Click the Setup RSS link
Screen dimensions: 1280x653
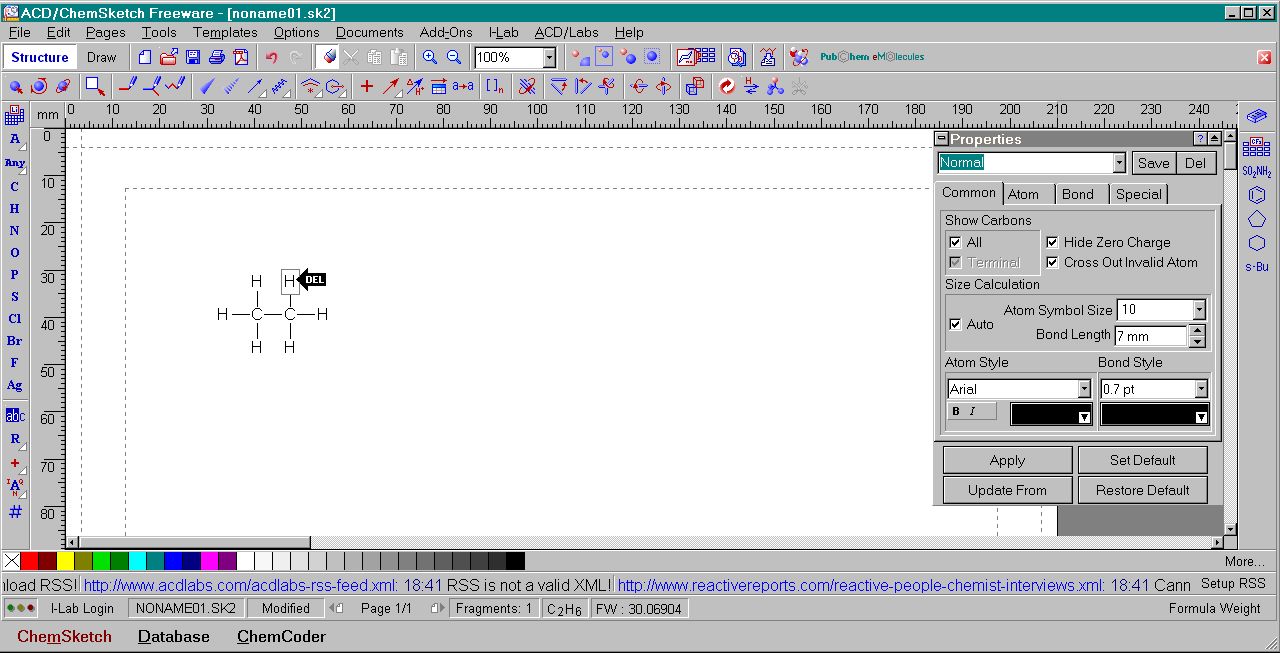[x=1233, y=583]
